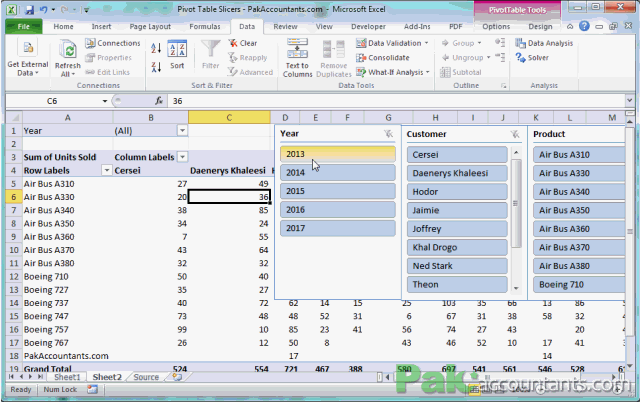Launch Data Analysis tool
Viewport: 640px width, 402px height.
(x=544, y=43)
